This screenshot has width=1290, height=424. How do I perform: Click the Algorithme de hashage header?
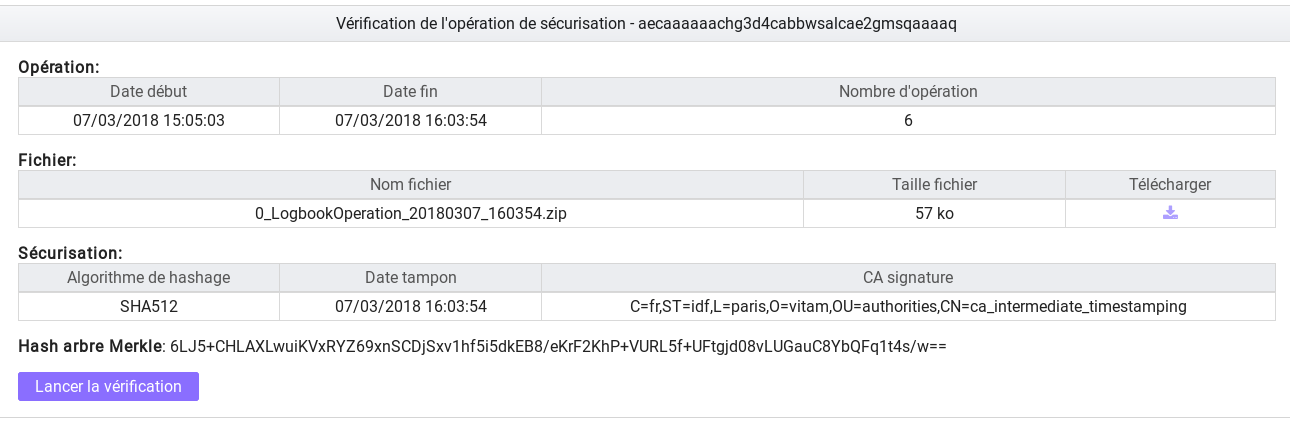point(149,277)
